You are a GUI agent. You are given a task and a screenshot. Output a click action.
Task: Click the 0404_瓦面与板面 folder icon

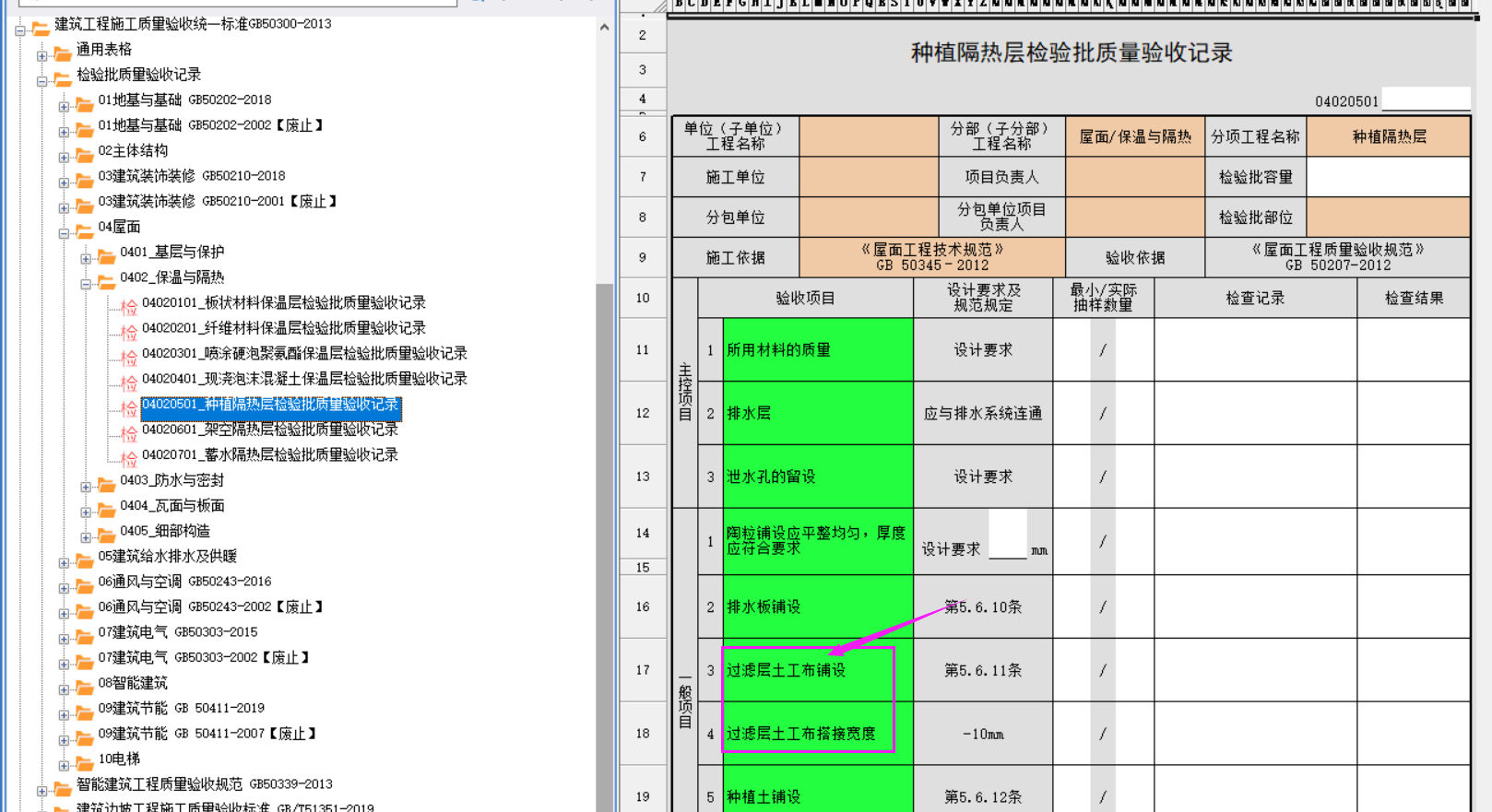pos(107,510)
